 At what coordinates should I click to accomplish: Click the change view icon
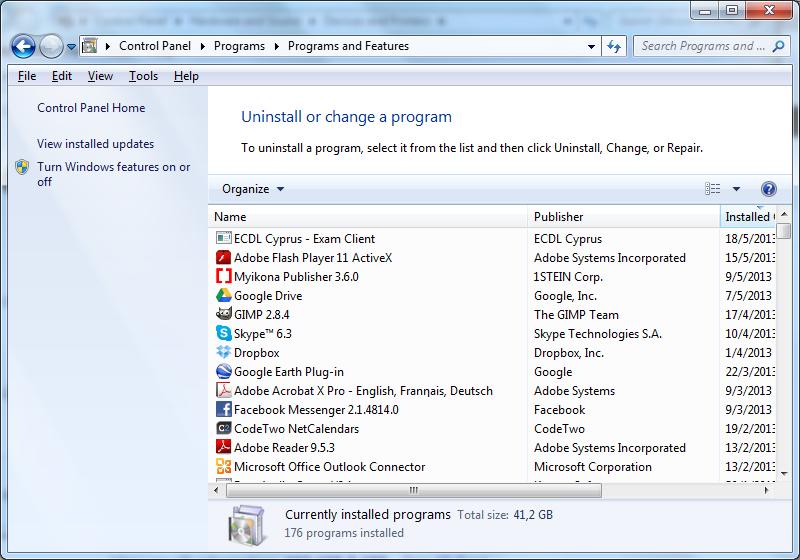pos(712,189)
